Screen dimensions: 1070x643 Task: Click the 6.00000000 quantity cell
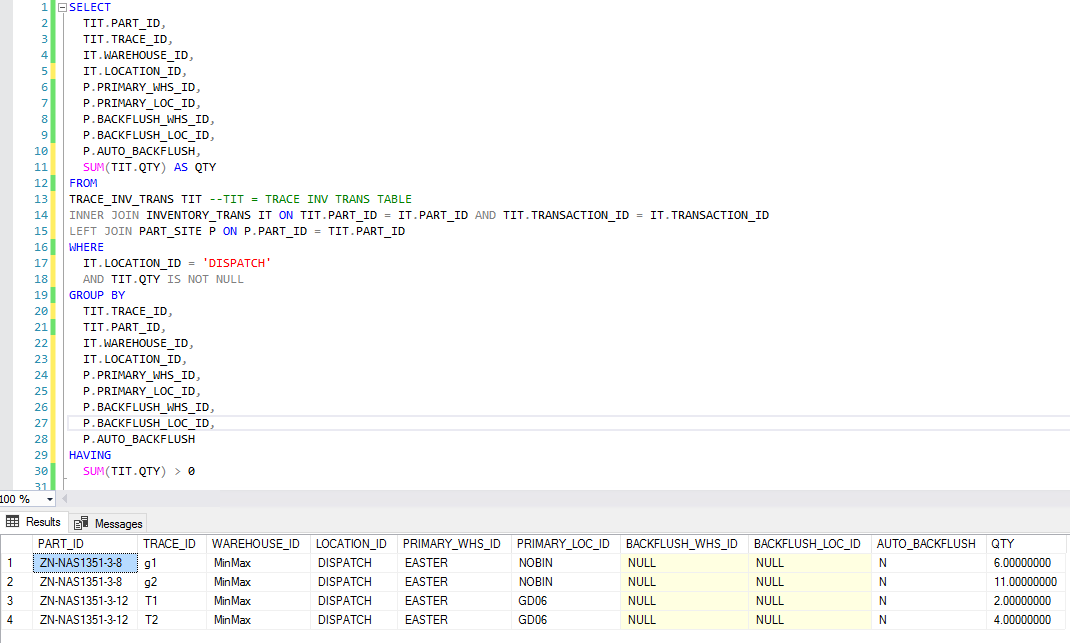click(x=1026, y=563)
